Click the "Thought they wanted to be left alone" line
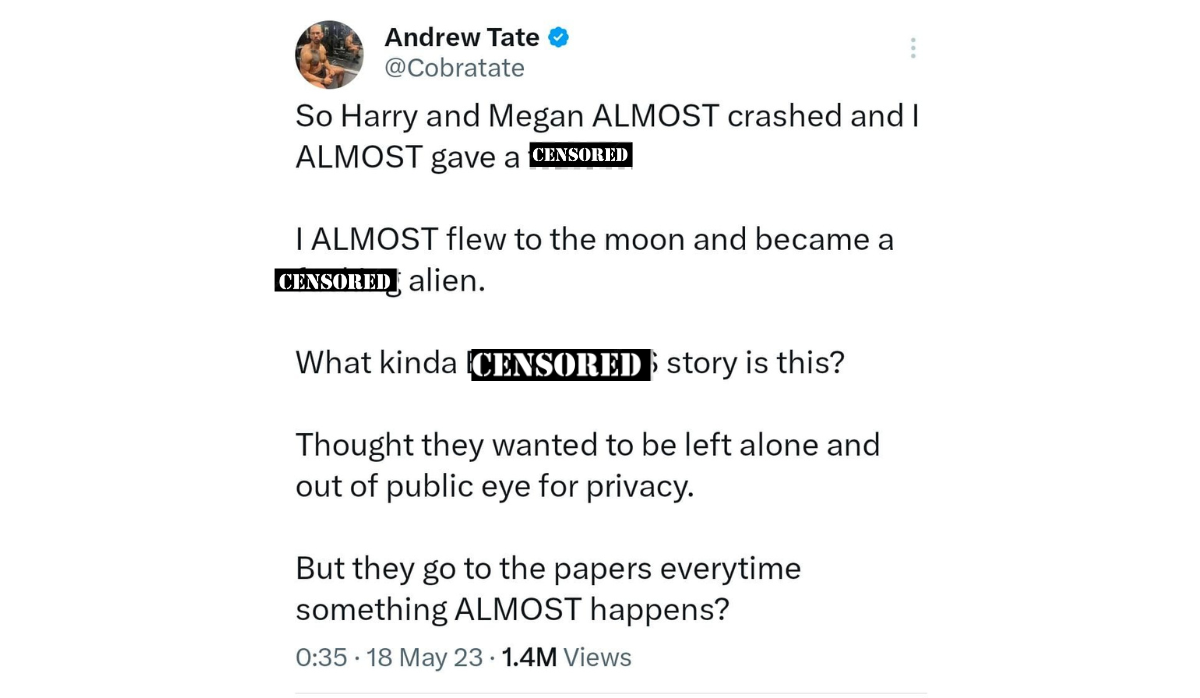The image size is (1200, 698). (x=587, y=445)
